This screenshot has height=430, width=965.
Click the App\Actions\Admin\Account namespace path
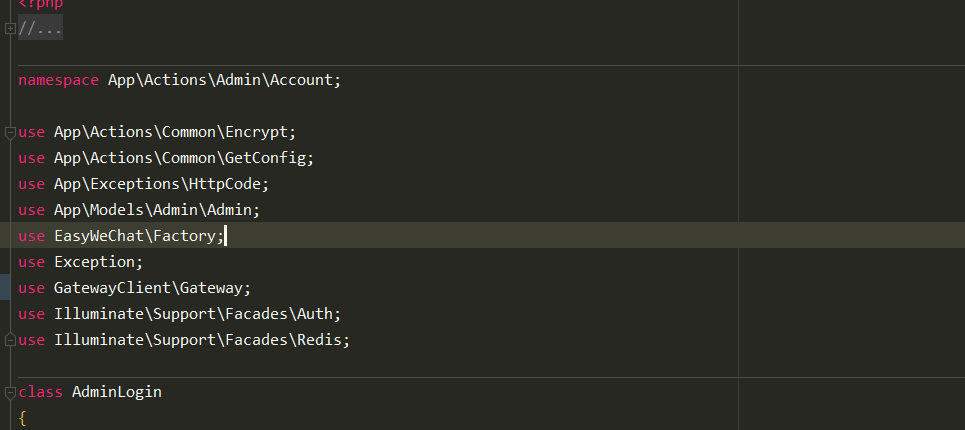pos(221,80)
